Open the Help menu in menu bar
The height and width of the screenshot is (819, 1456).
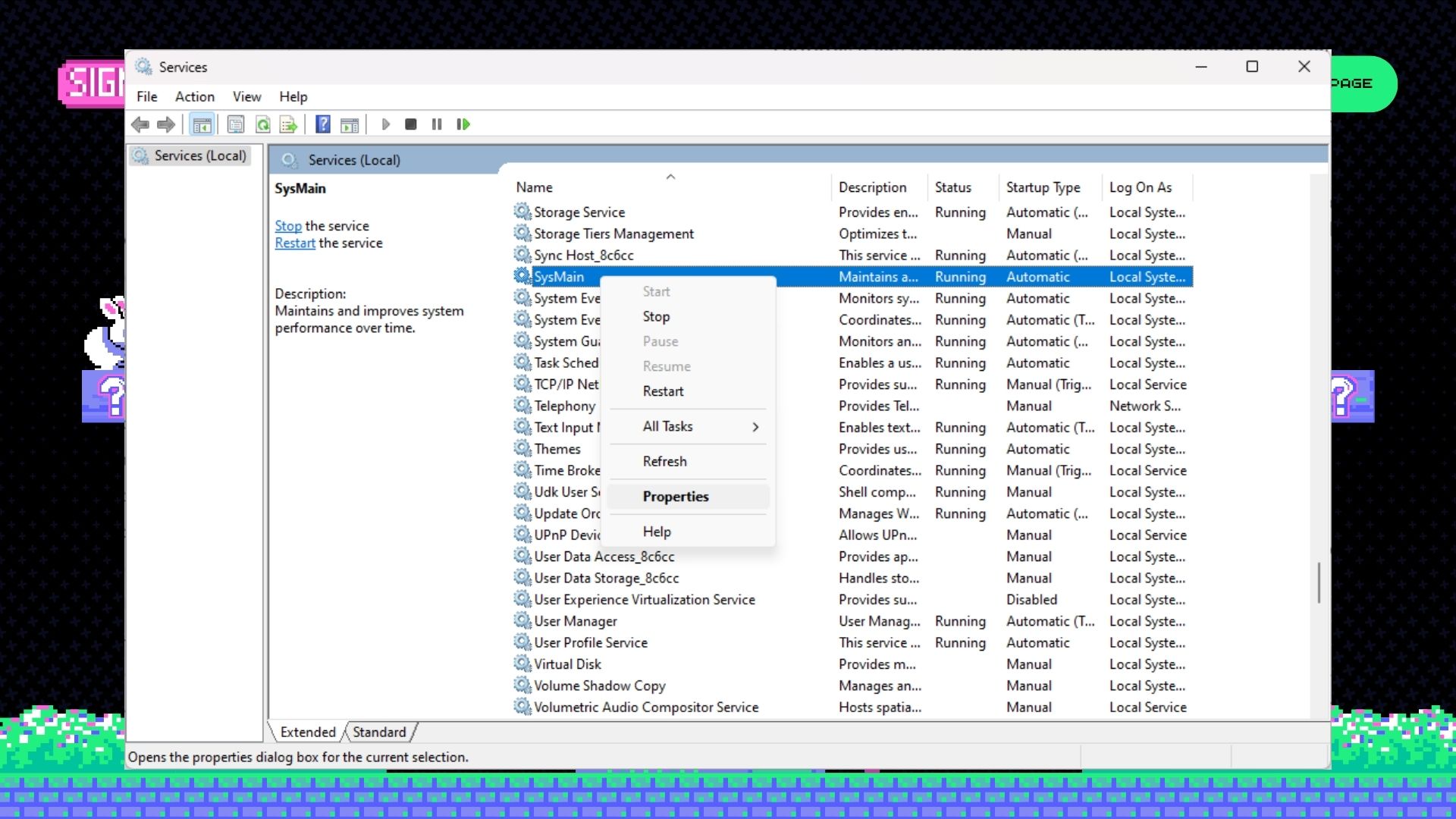point(293,96)
